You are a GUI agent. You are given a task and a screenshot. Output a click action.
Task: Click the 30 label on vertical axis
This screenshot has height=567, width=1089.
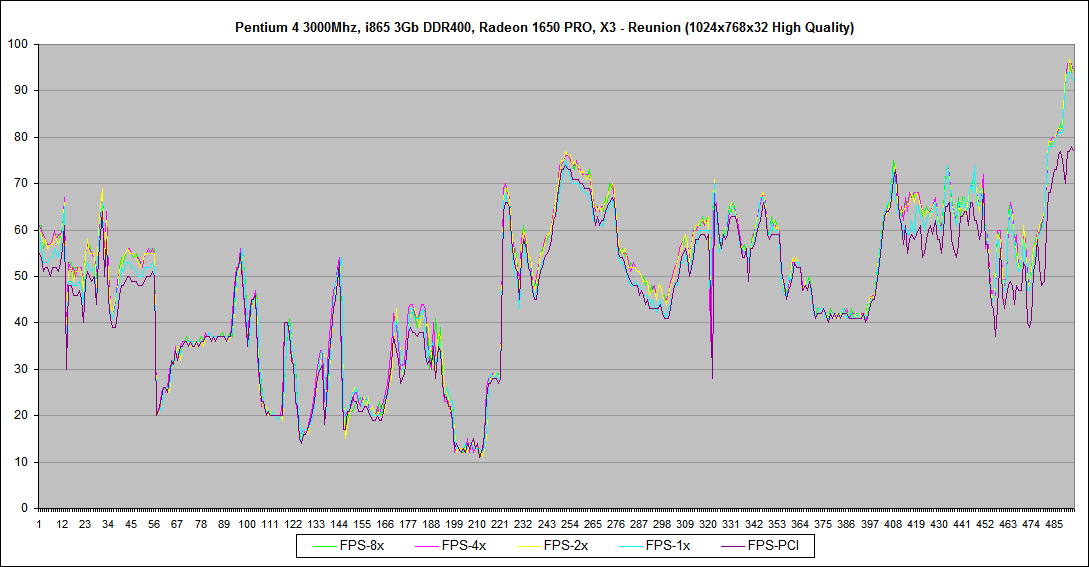21,369
